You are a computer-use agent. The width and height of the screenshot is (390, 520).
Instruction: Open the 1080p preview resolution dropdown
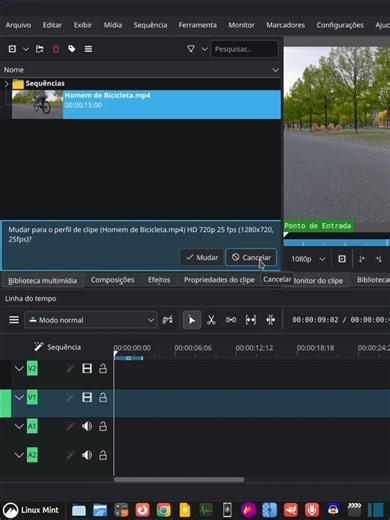[x=308, y=259]
